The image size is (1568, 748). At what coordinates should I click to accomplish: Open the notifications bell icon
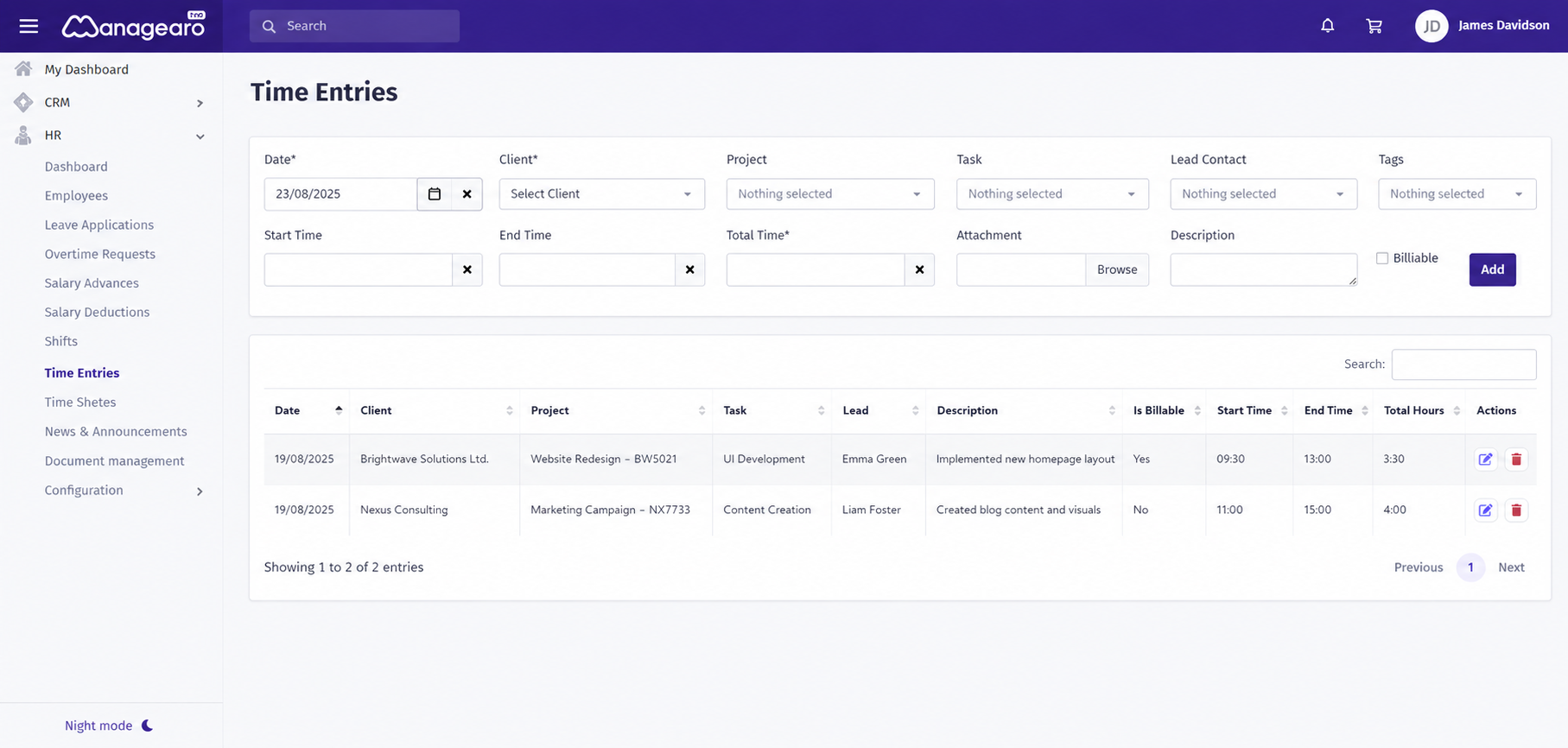click(x=1328, y=26)
